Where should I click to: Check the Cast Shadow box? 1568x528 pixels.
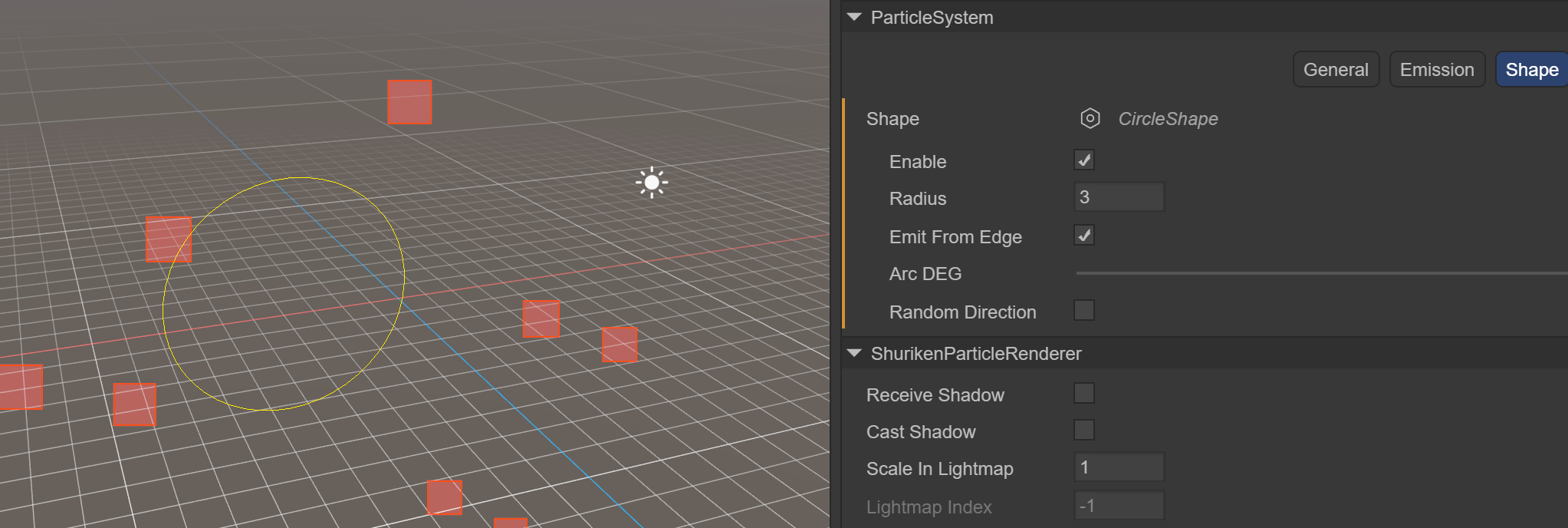click(1084, 431)
